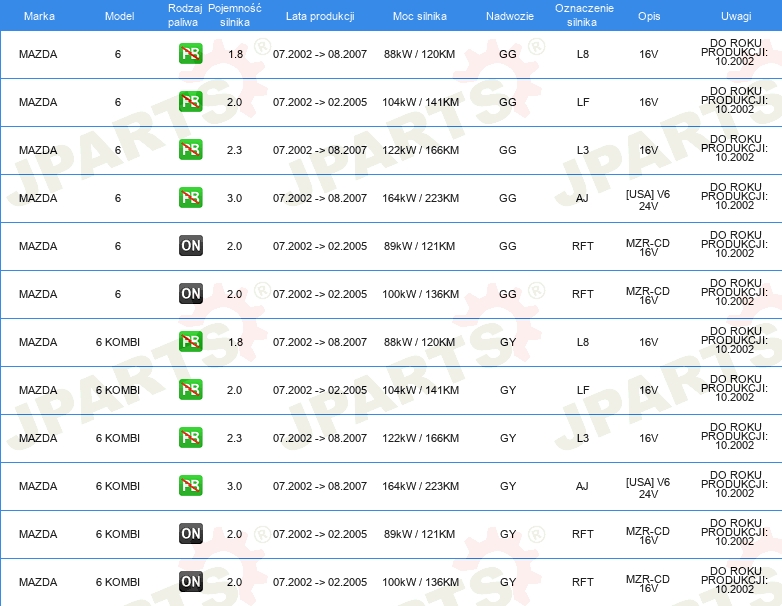
Task: Click the Nadwozie column header
Action: tap(510, 16)
